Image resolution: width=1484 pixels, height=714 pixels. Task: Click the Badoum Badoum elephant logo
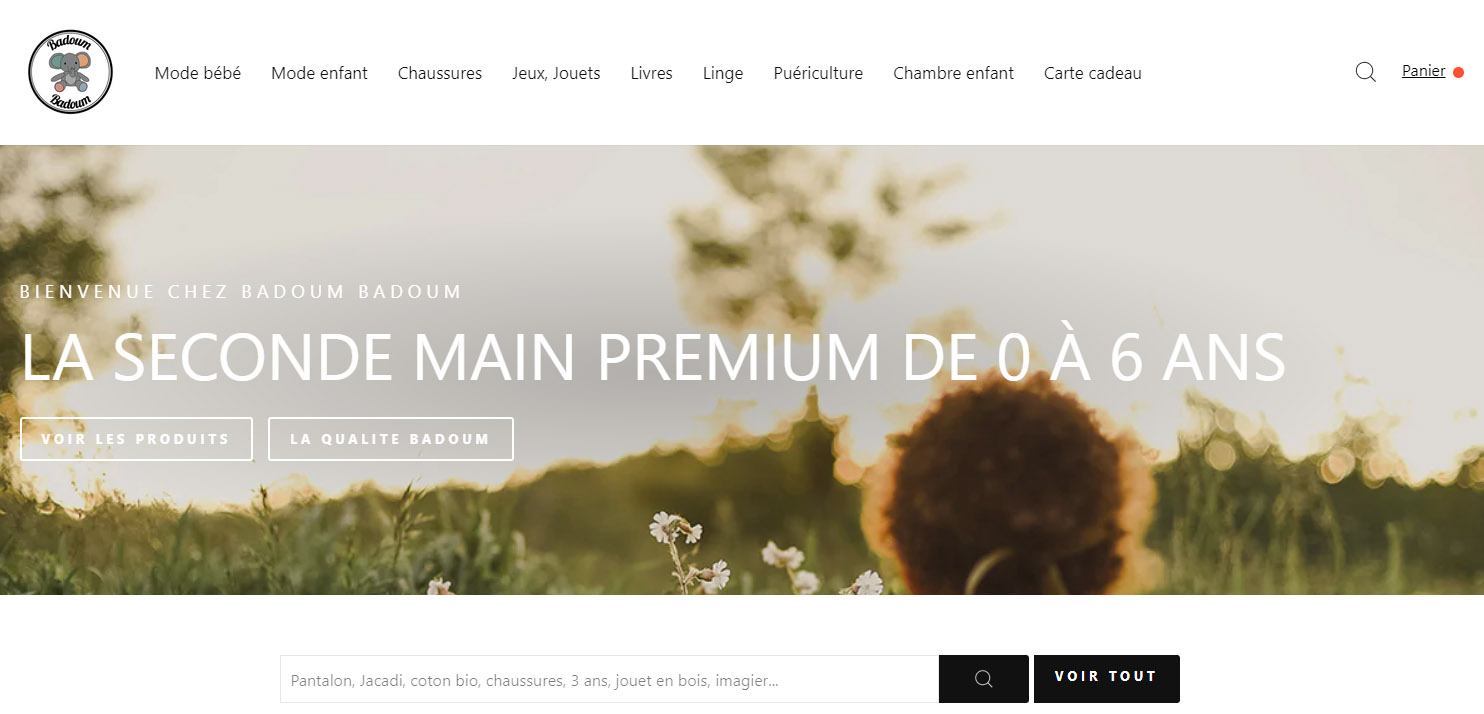pyautogui.click(x=71, y=72)
